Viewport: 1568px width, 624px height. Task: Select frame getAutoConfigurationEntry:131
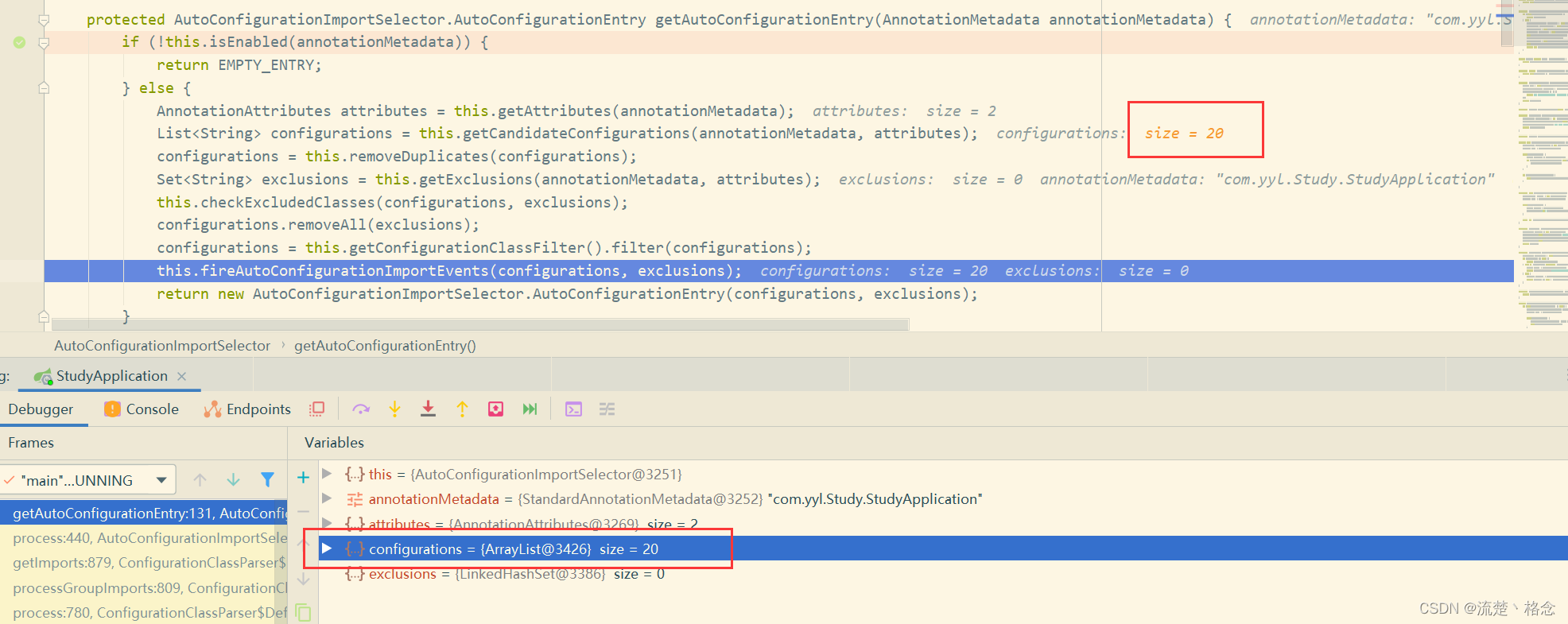click(143, 513)
